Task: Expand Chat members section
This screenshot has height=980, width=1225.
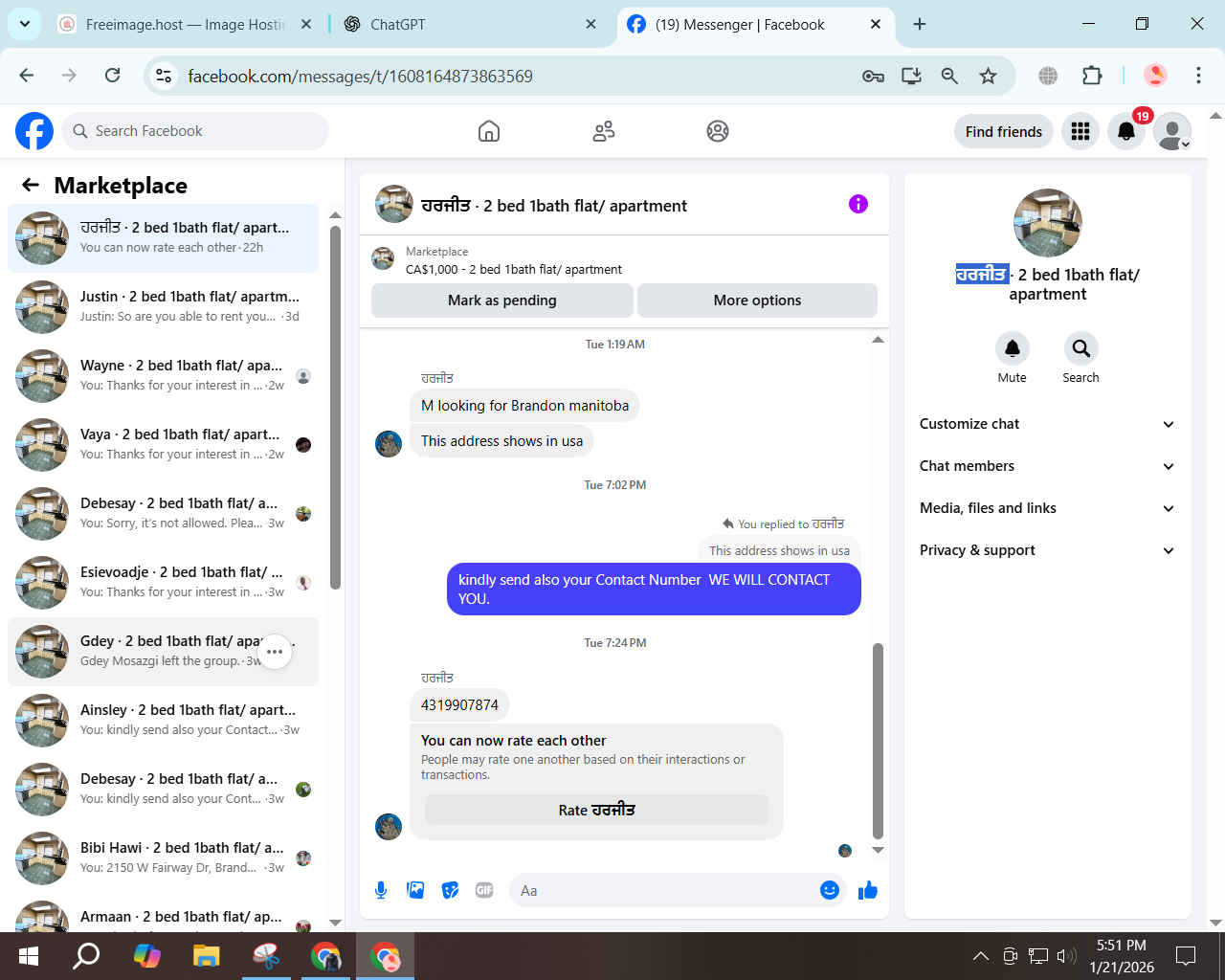Action: point(1047,466)
